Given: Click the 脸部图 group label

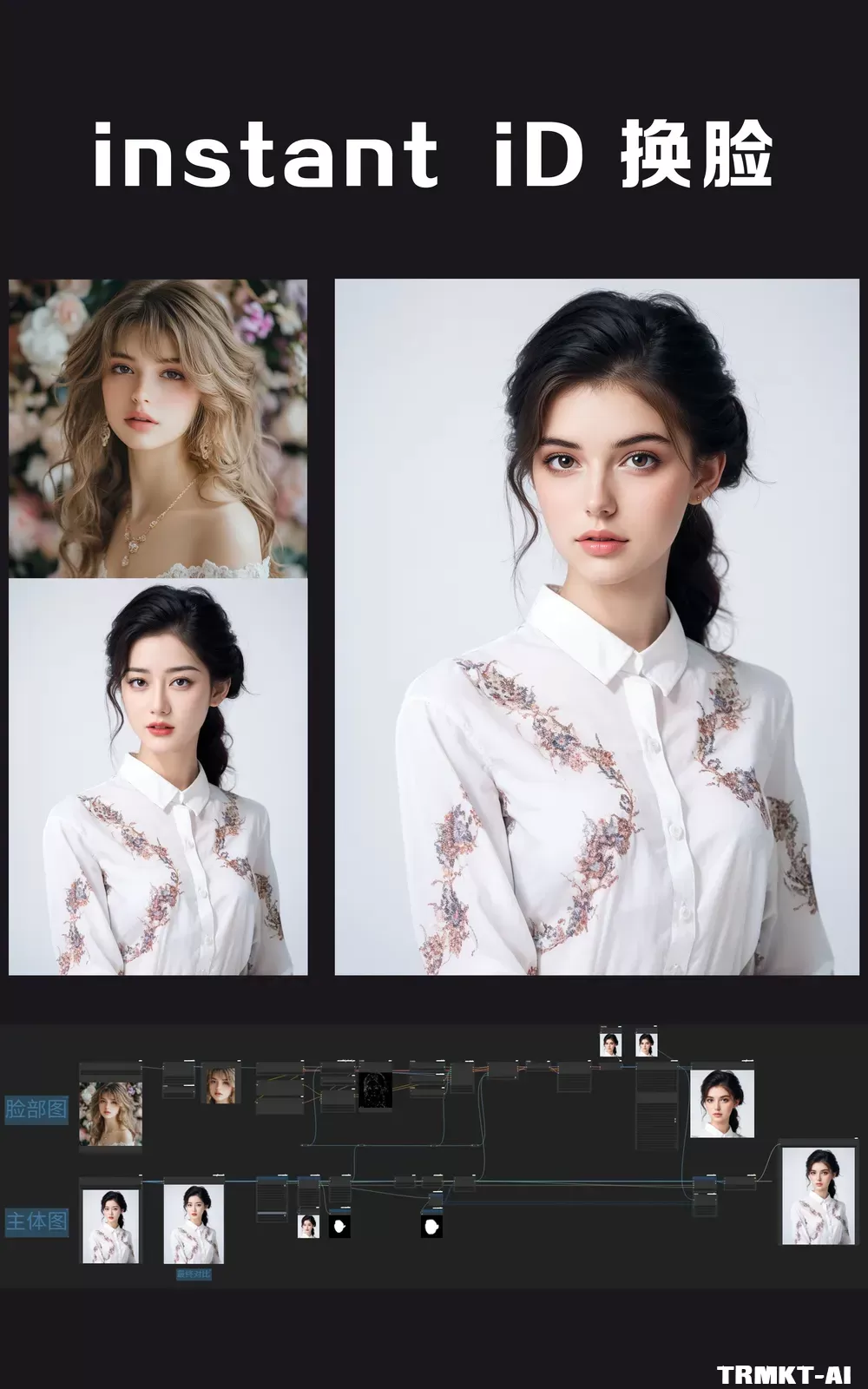Looking at the screenshot, I should [x=36, y=1109].
